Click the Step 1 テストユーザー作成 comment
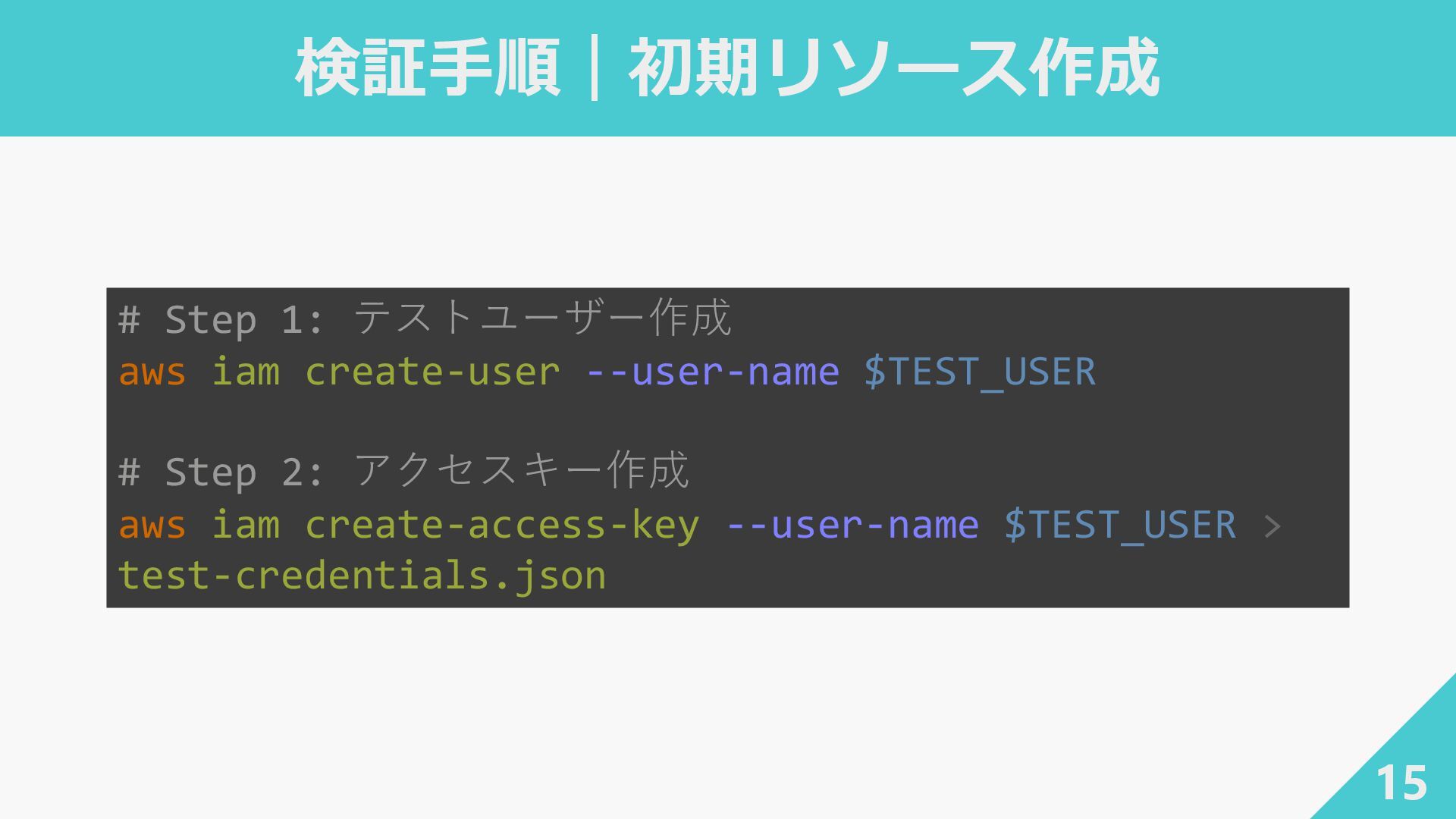 [425, 318]
